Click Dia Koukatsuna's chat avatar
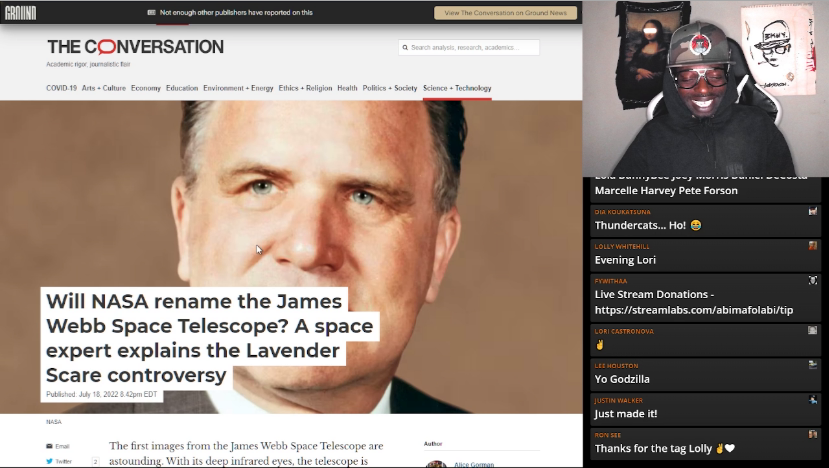This screenshot has width=829, height=468. (813, 212)
